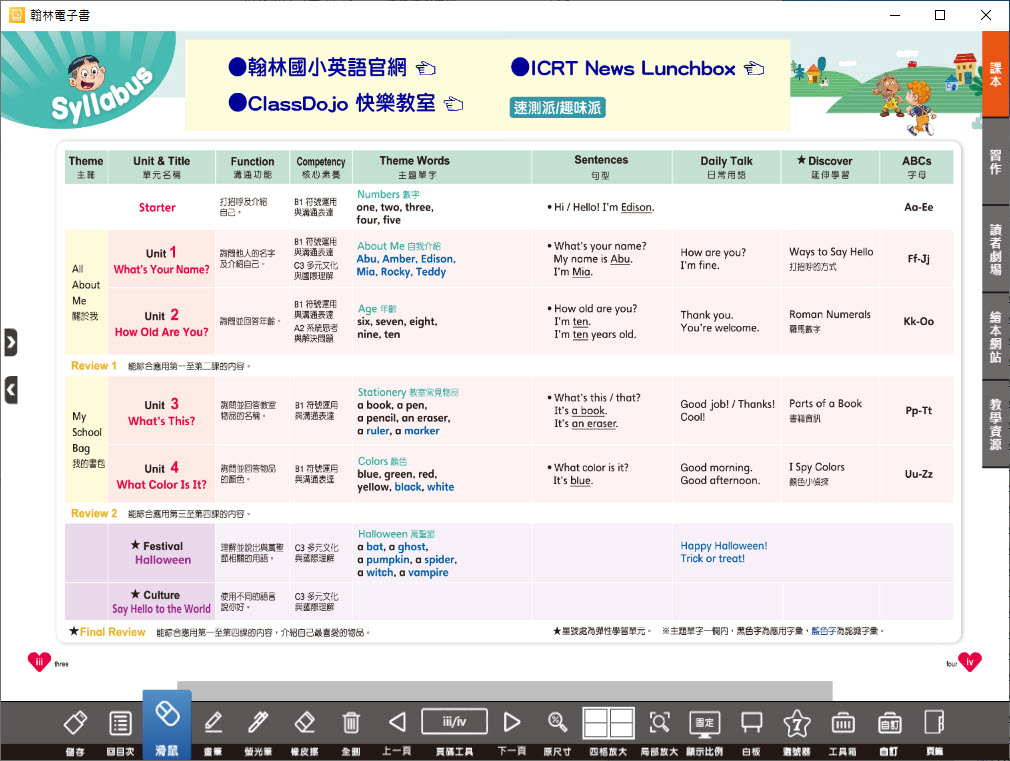Toggle the fixed display ratio (顯示比例)
Image resolution: width=1010 pixels, height=761 pixels.
(705, 724)
